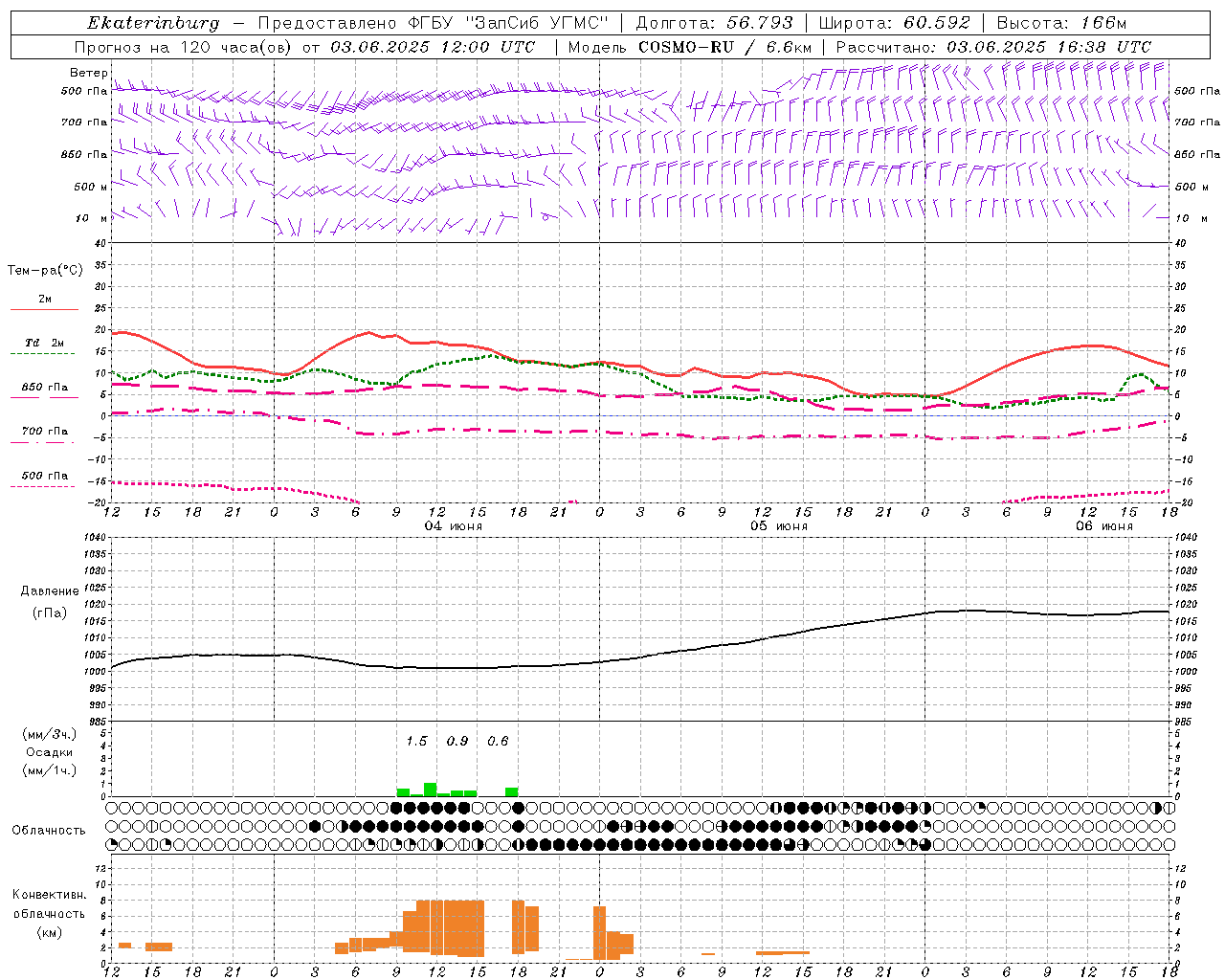Click the "04 июня" date label
Screen dimensions: 1225x980
pyautogui.click(x=454, y=526)
